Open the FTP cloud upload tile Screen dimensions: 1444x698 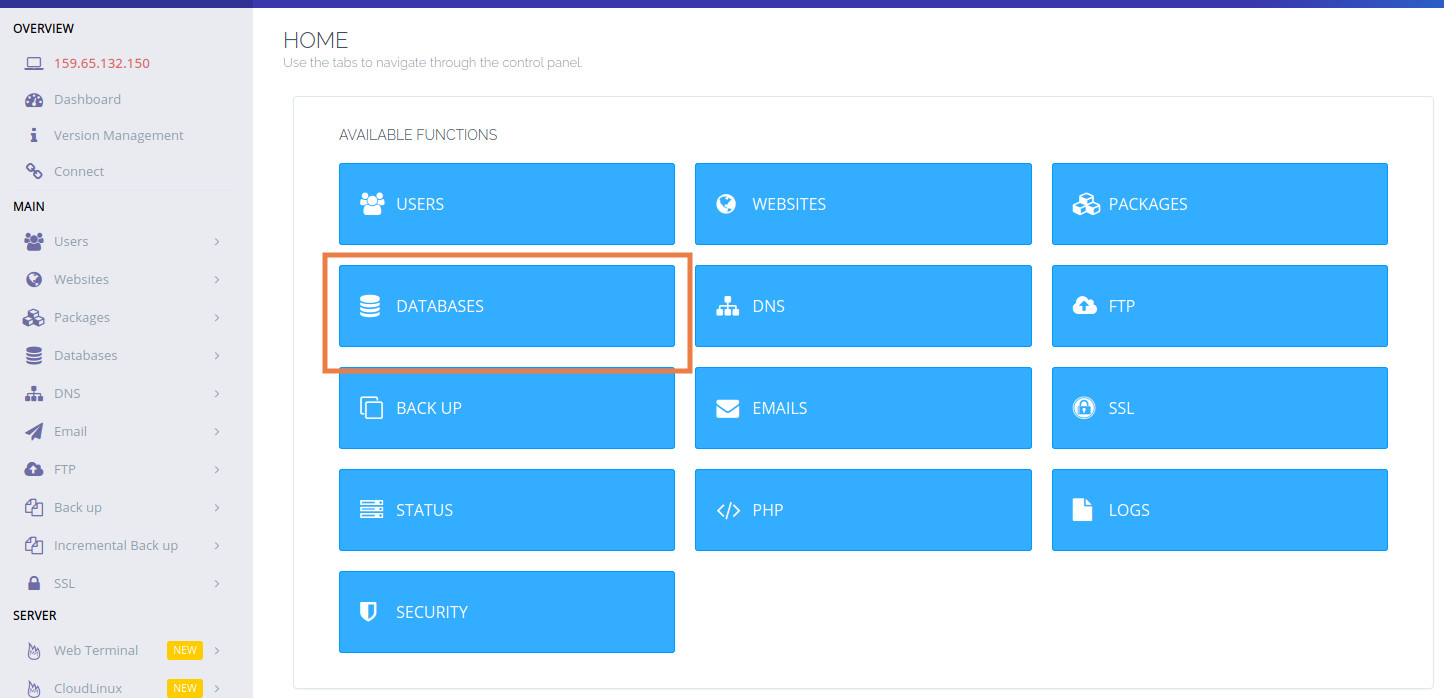coord(1219,306)
